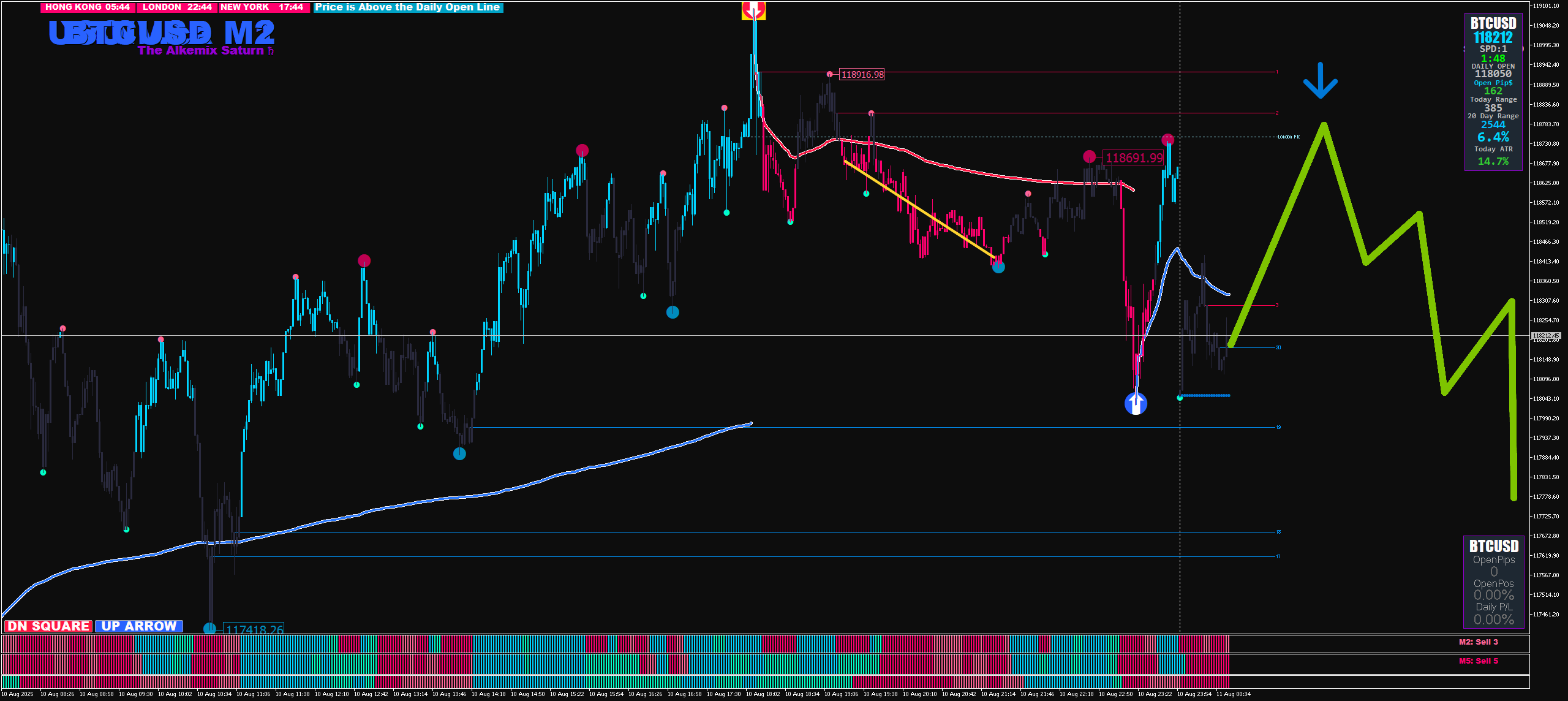1568x701 pixels.
Task: Click the crimson dot beside 118691.99 label
Action: tap(1089, 157)
